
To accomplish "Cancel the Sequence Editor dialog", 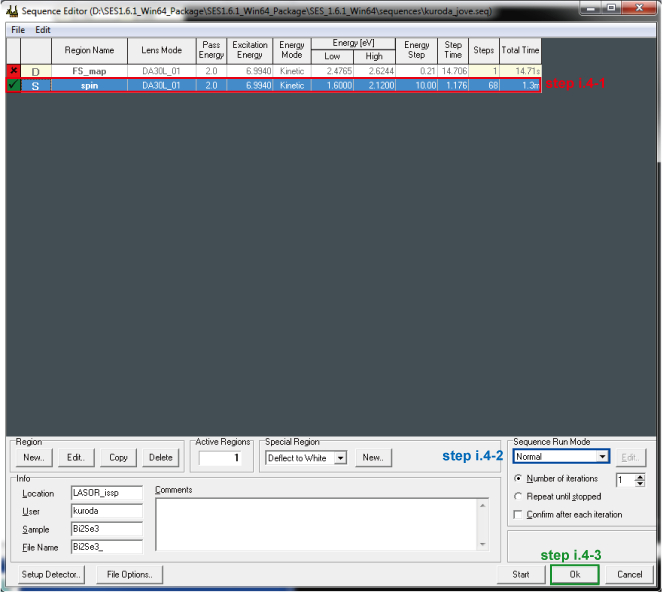I will pos(629,575).
